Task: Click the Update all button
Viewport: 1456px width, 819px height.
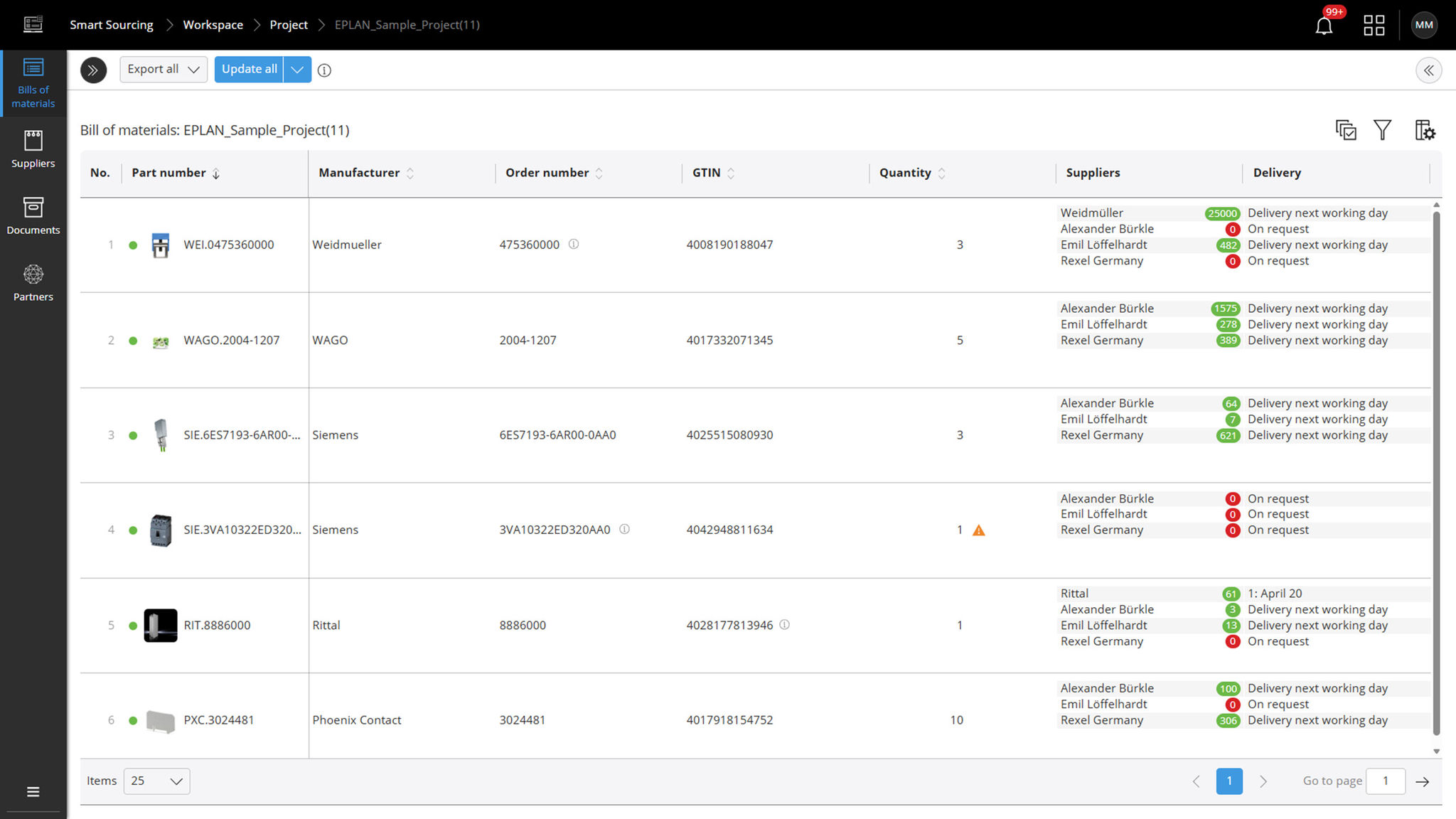Action: 249,69
